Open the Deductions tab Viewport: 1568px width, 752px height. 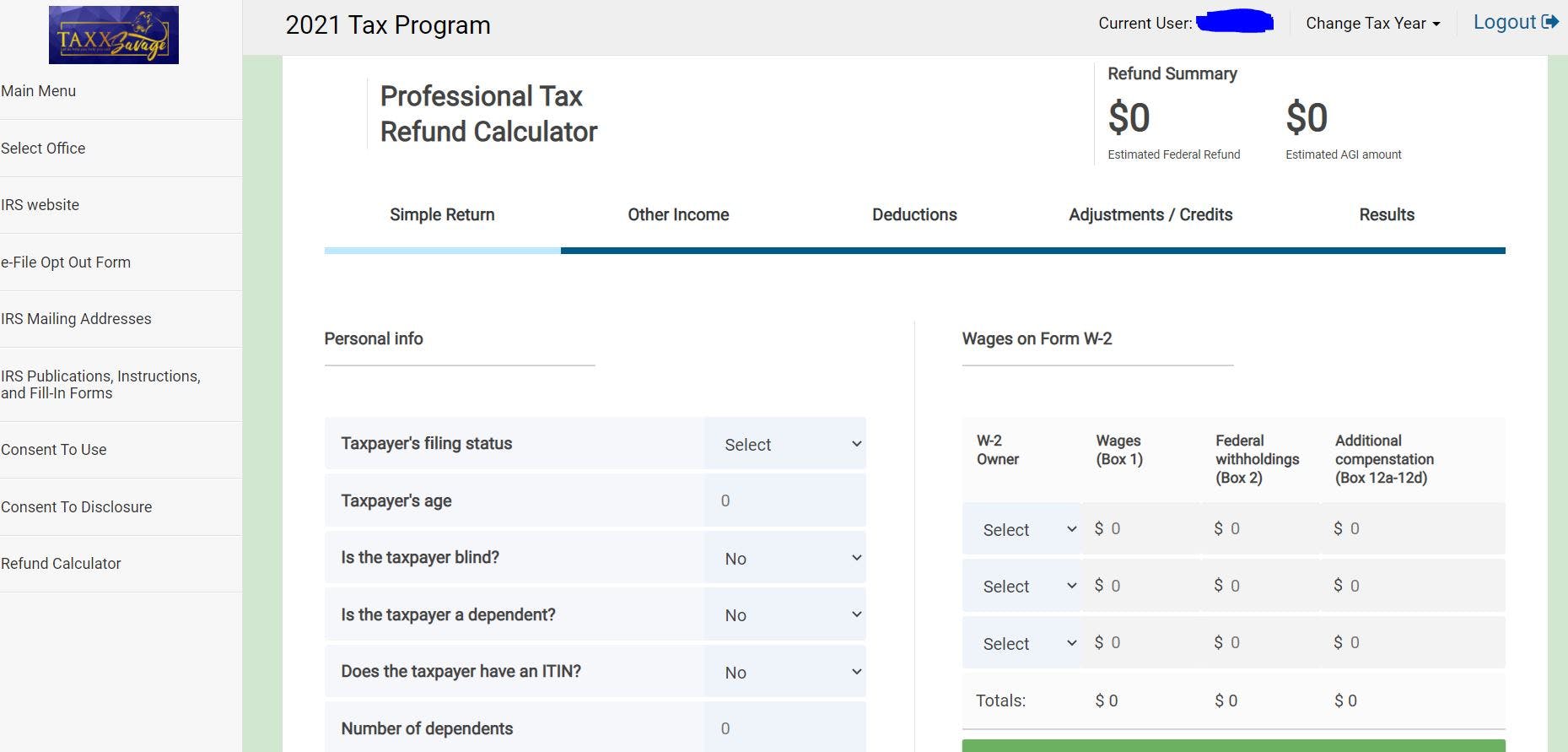tap(914, 215)
